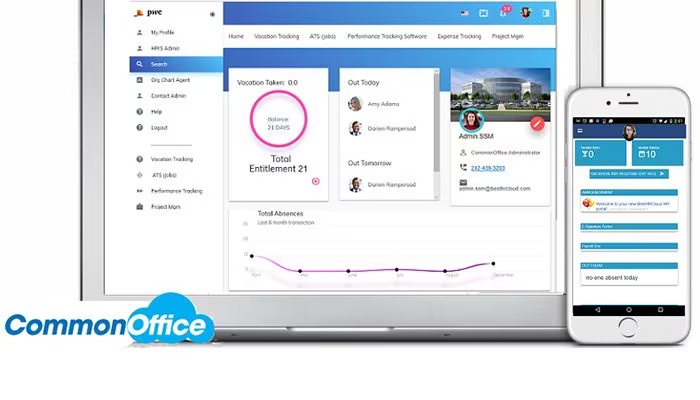700x400 pixels.
Task: Click the Amy Adams avatar in Out Today
Action: 355,104
